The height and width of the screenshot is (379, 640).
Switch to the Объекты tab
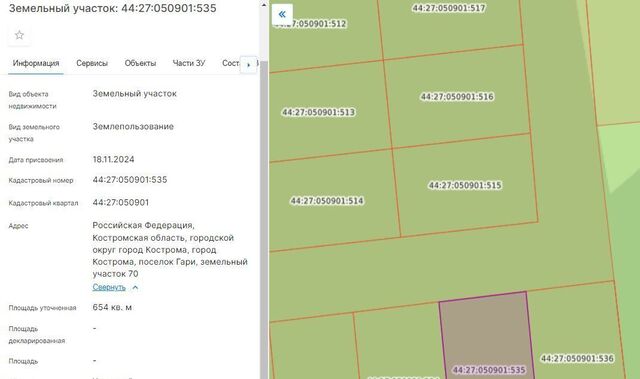(140, 63)
